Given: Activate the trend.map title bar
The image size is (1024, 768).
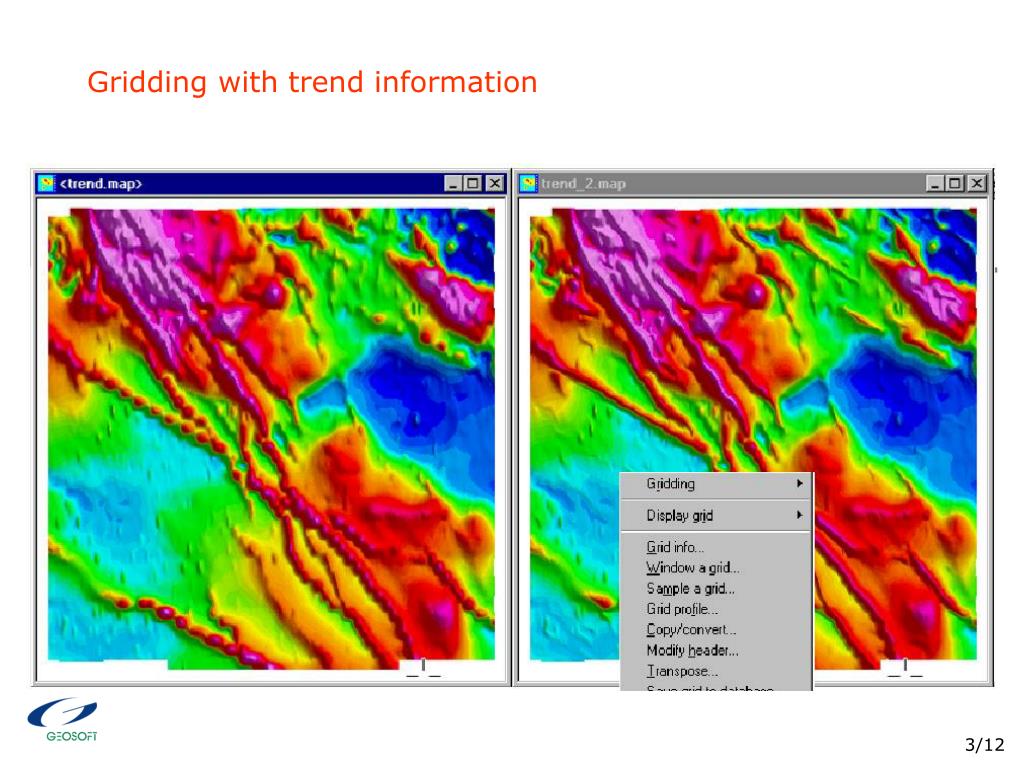Looking at the screenshot, I should 271,184.
